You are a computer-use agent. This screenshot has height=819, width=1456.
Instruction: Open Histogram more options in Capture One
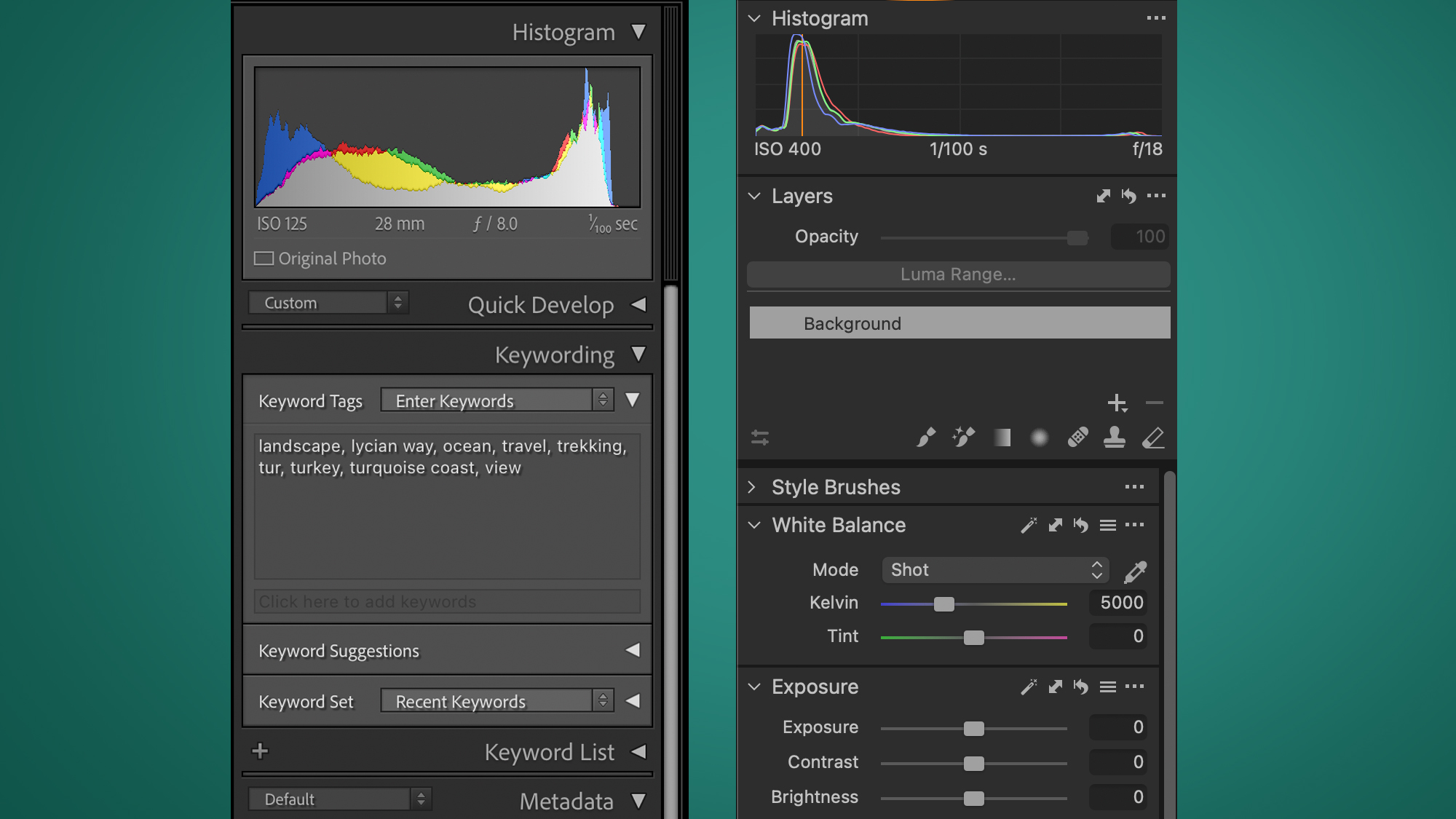pyautogui.click(x=1156, y=18)
